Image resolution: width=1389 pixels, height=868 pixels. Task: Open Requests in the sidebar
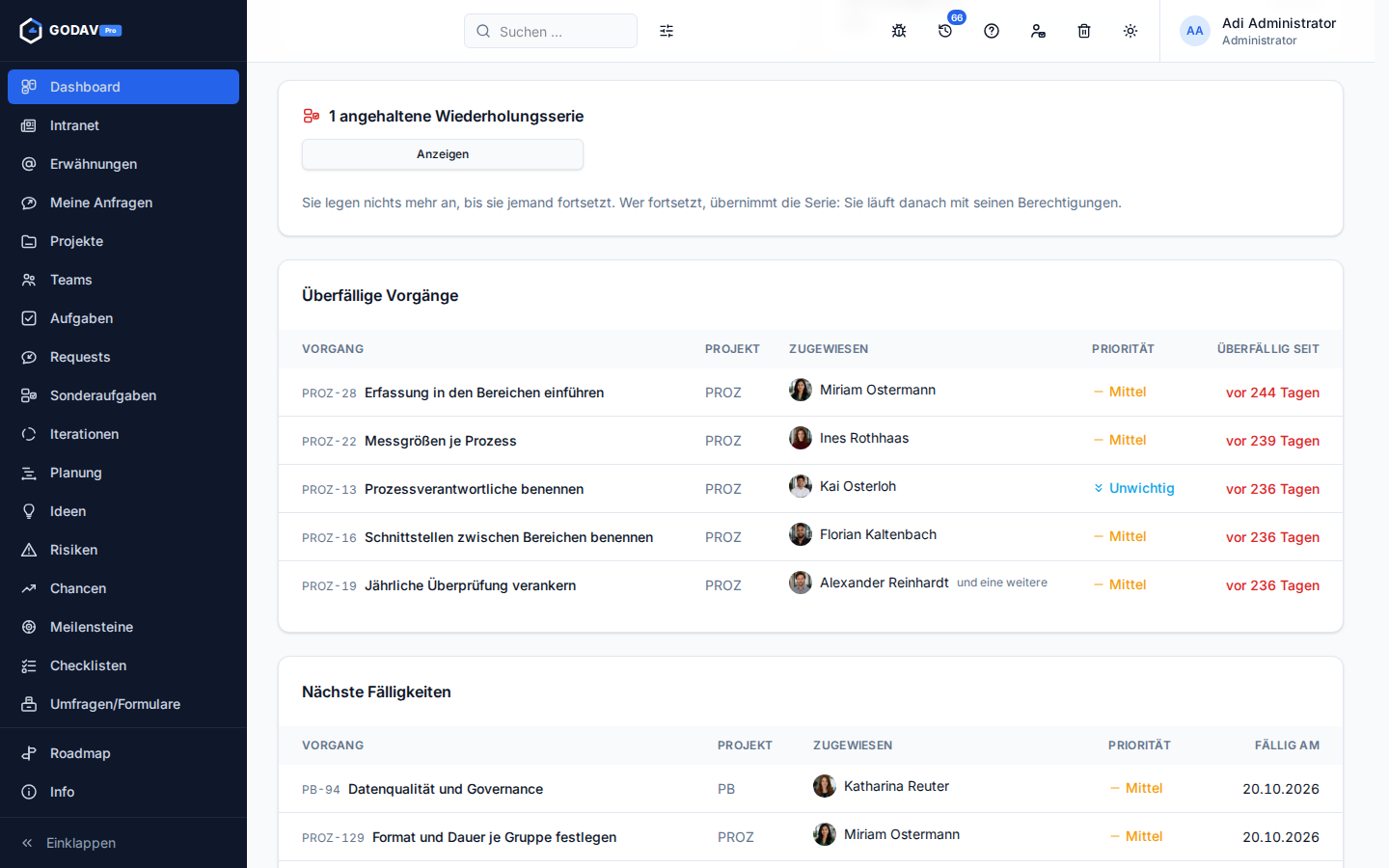click(x=123, y=357)
